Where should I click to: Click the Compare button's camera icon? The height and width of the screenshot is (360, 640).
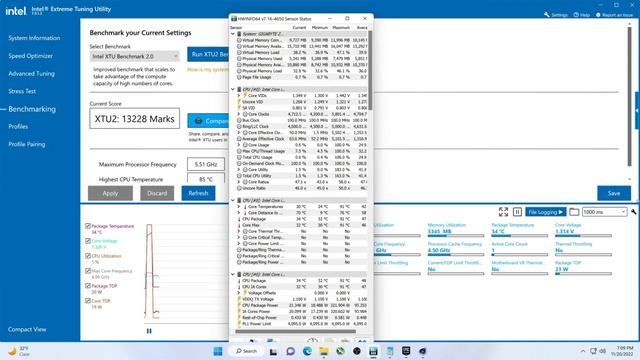tap(198, 121)
